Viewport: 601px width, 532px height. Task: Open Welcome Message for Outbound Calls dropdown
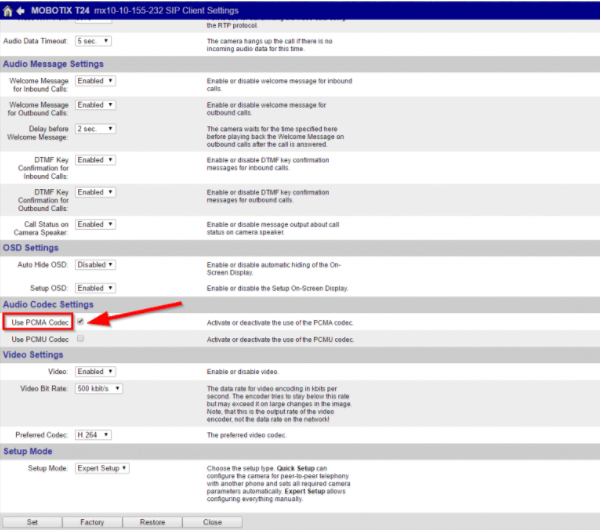97,104
